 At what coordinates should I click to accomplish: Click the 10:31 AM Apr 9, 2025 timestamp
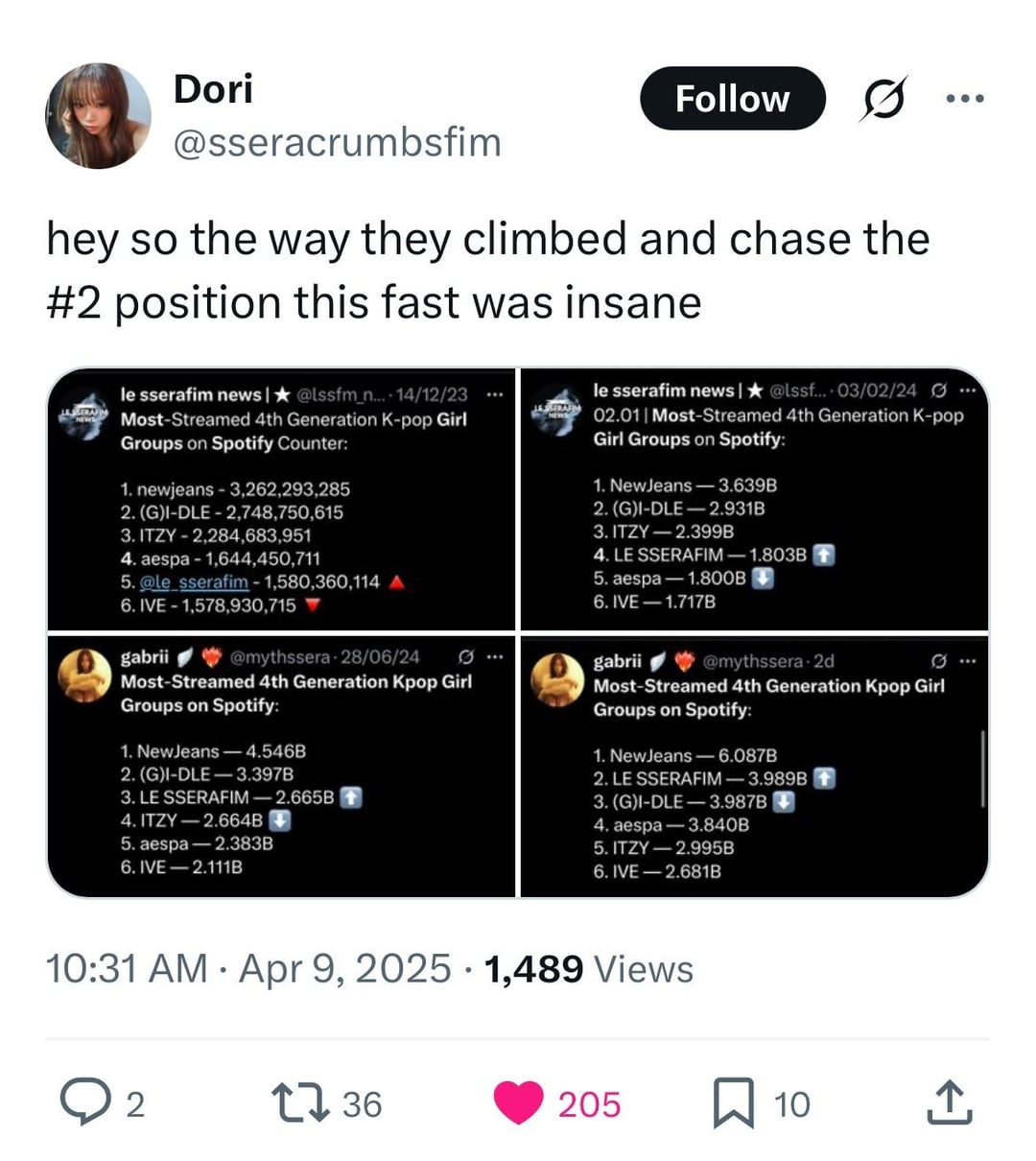pos(247,968)
